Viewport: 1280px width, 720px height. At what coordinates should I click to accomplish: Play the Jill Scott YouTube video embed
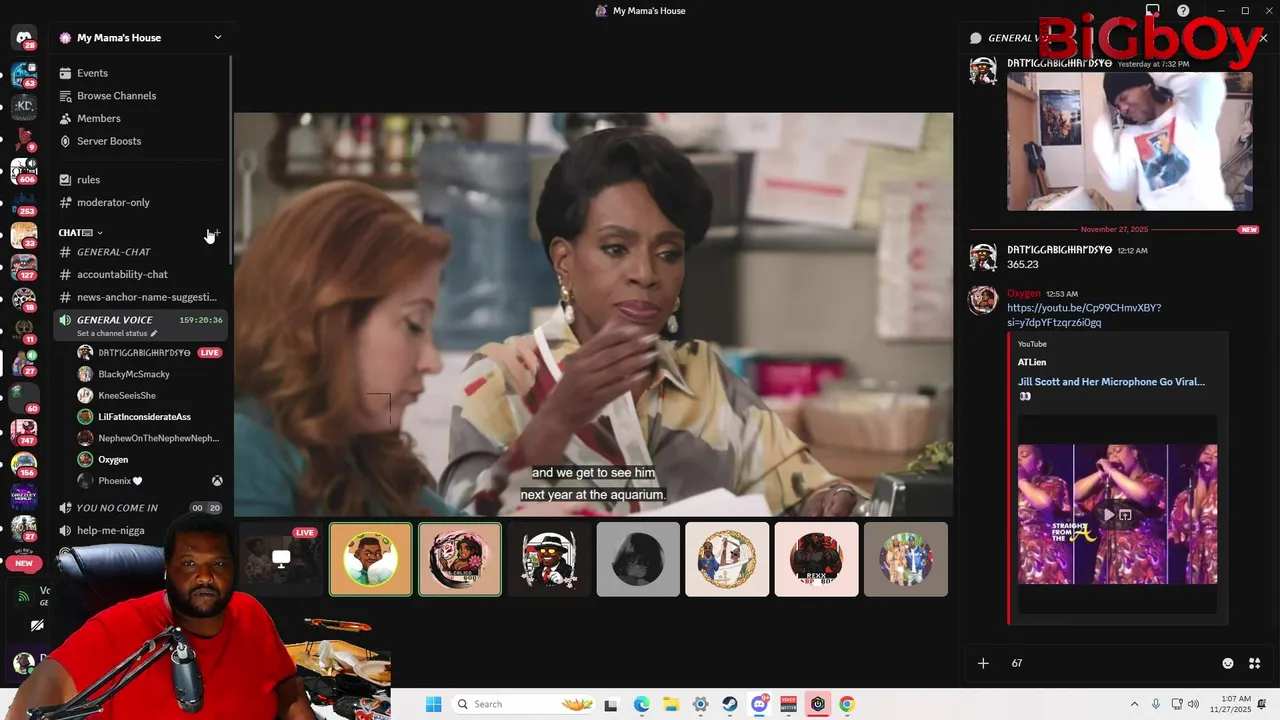(x=1108, y=515)
